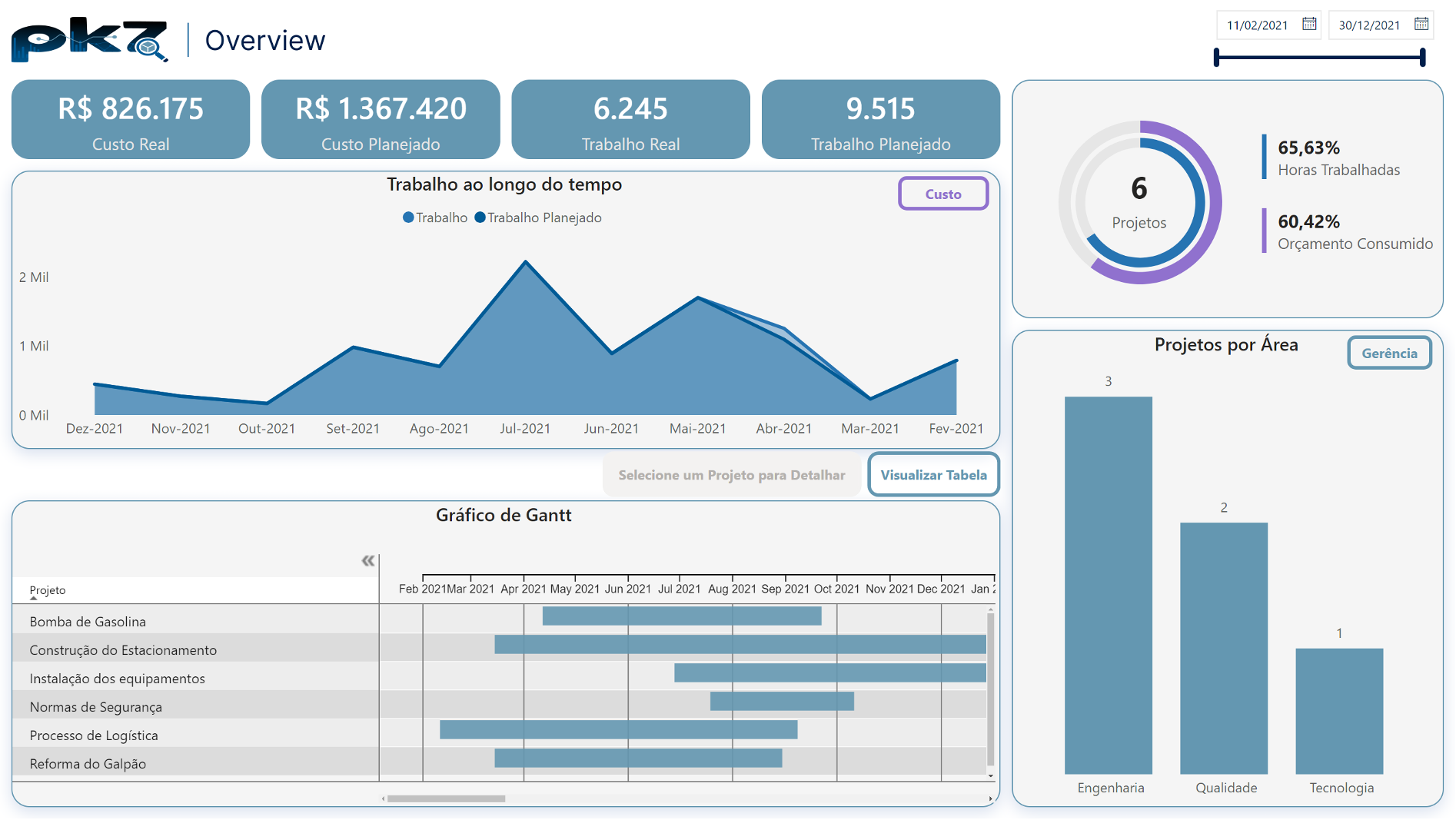Image resolution: width=1456 pixels, height=830 pixels.
Task: Click the Gantt horizontal scrollbar left arrow
Action: [384, 799]
